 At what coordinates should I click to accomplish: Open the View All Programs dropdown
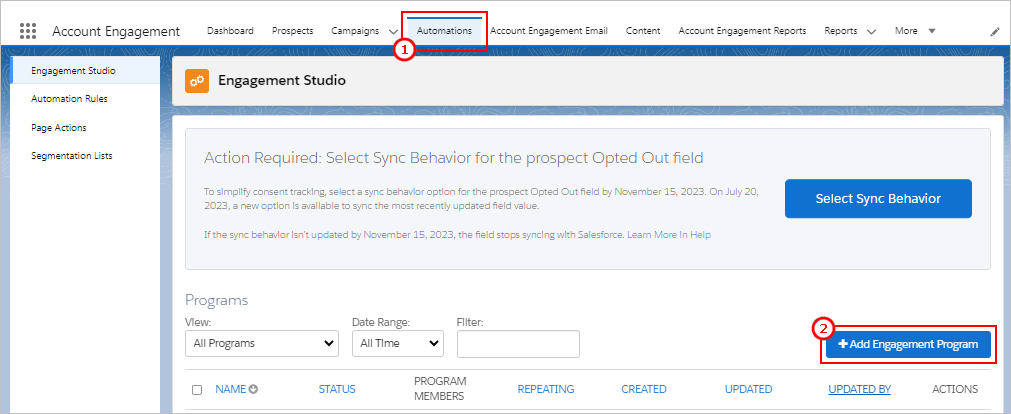click(x=262, y=344)
